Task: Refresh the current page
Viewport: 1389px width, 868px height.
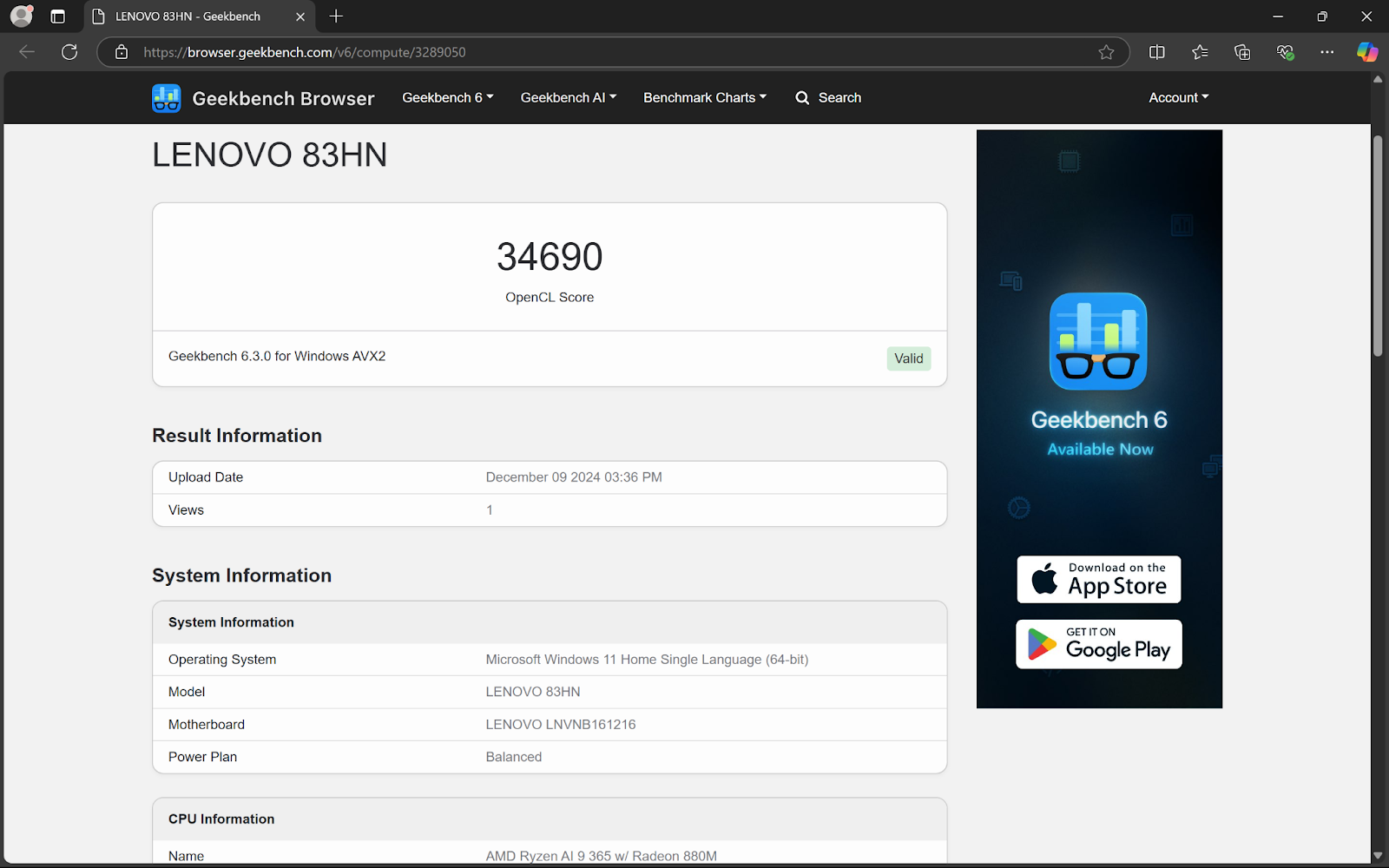Action: click(x=69, y=52)
